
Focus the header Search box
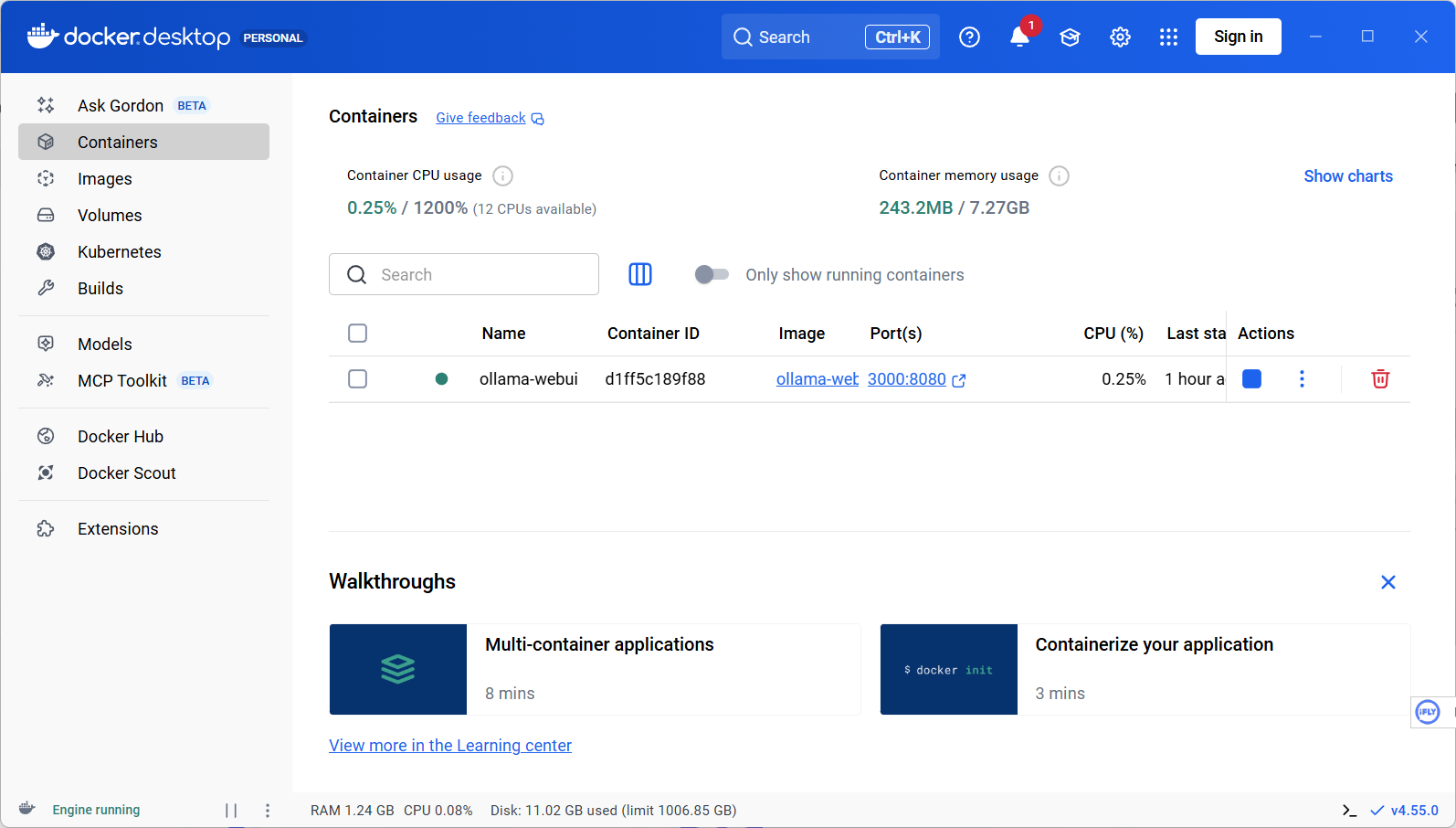click(830, 37)
